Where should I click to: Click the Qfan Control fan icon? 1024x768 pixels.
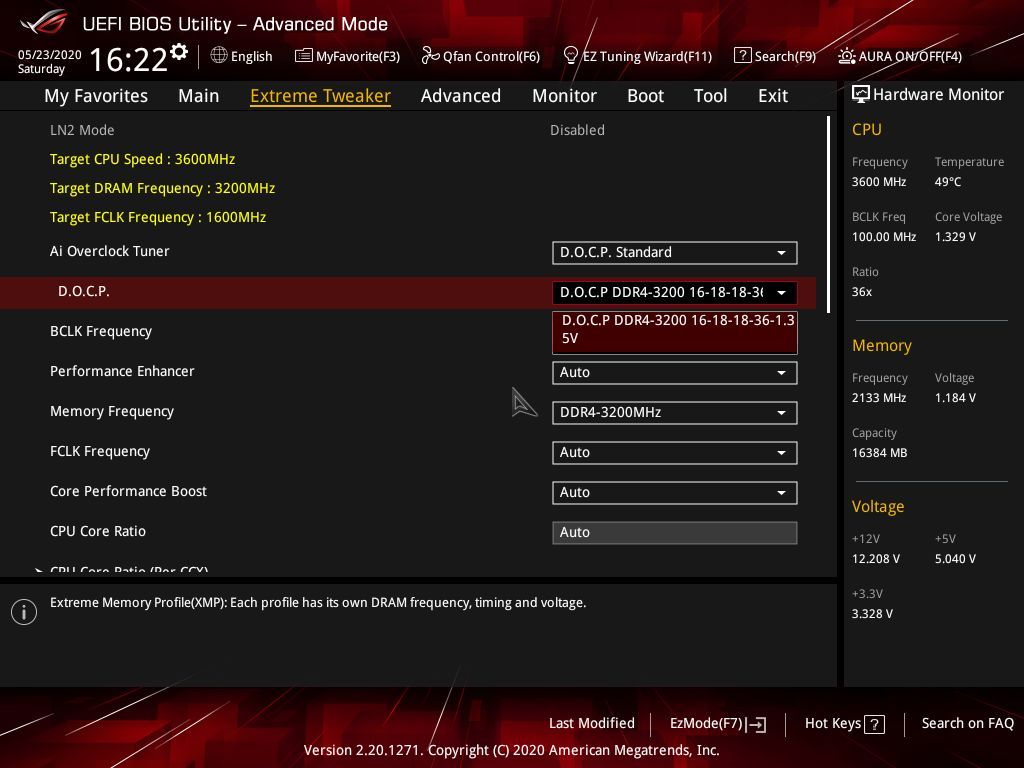430,56
